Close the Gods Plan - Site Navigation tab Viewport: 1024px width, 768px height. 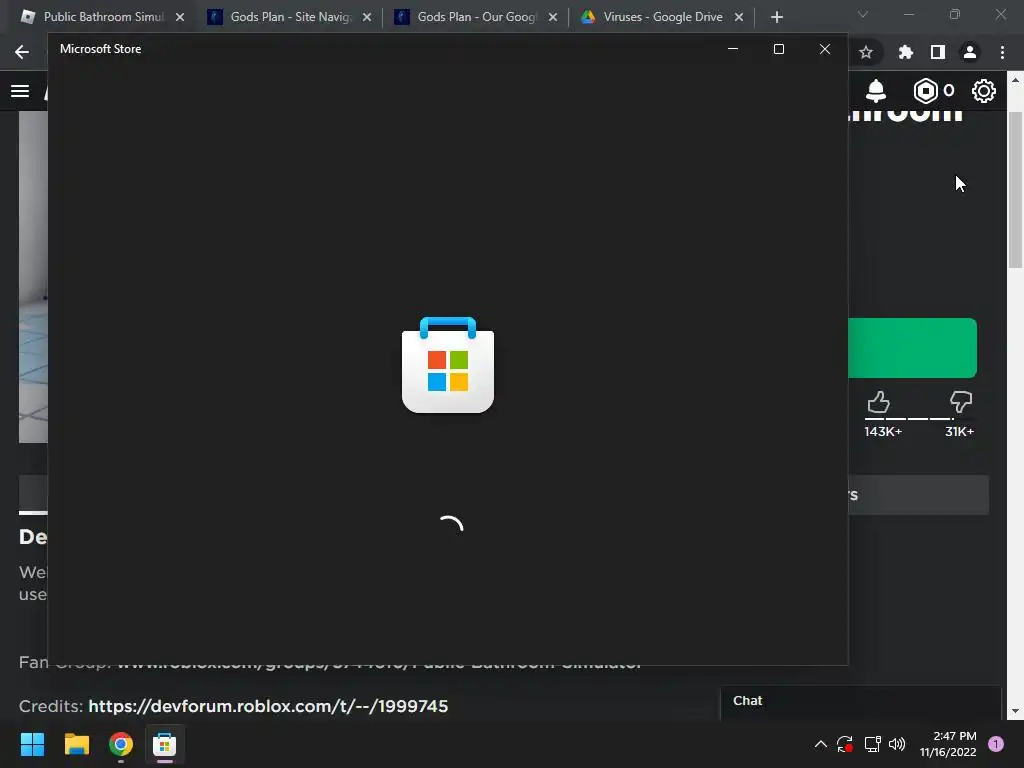pos(367,17)
